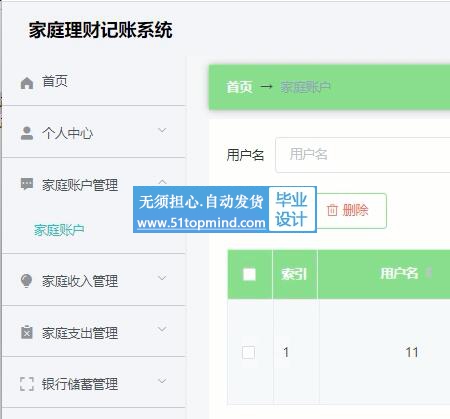This screenshot has width=450, height=419.
Task: Expand the 个人中心 chevron
Action: tap(162, 130)
